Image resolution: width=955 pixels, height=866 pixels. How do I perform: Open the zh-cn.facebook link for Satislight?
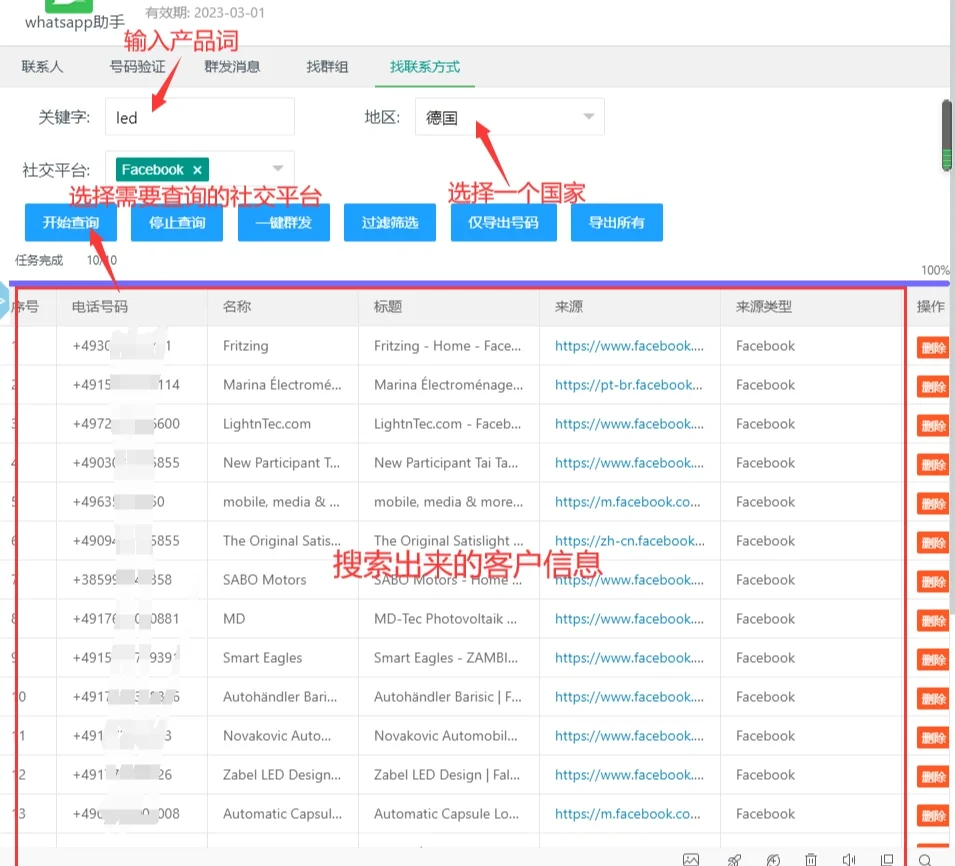pyautogui.click(x=630, y=541)
